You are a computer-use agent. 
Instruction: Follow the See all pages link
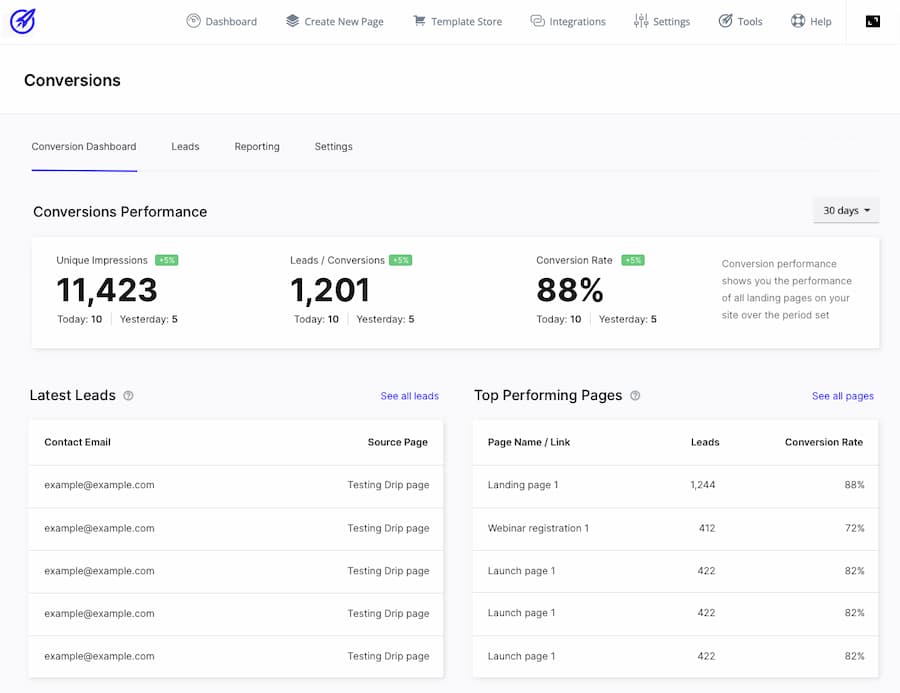(843, 396)
